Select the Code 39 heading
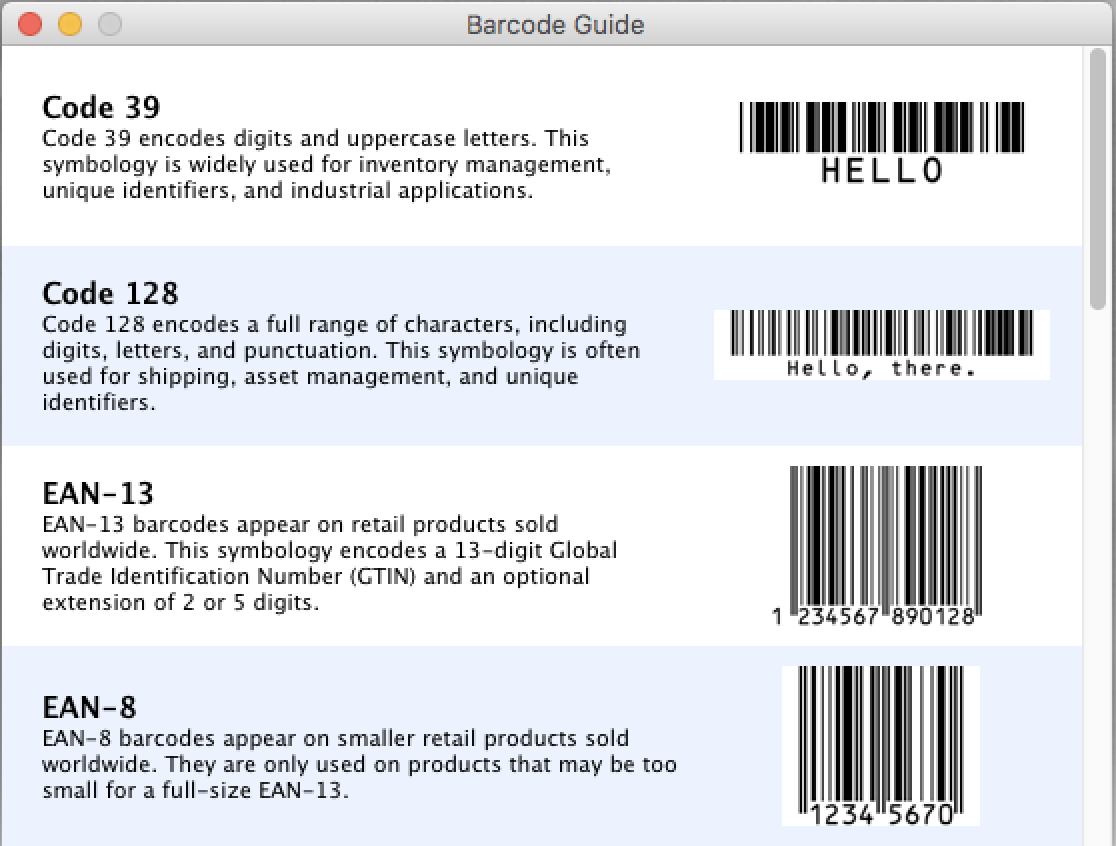Viewport: 1116px width, 846px height. (x=101, y=107)
